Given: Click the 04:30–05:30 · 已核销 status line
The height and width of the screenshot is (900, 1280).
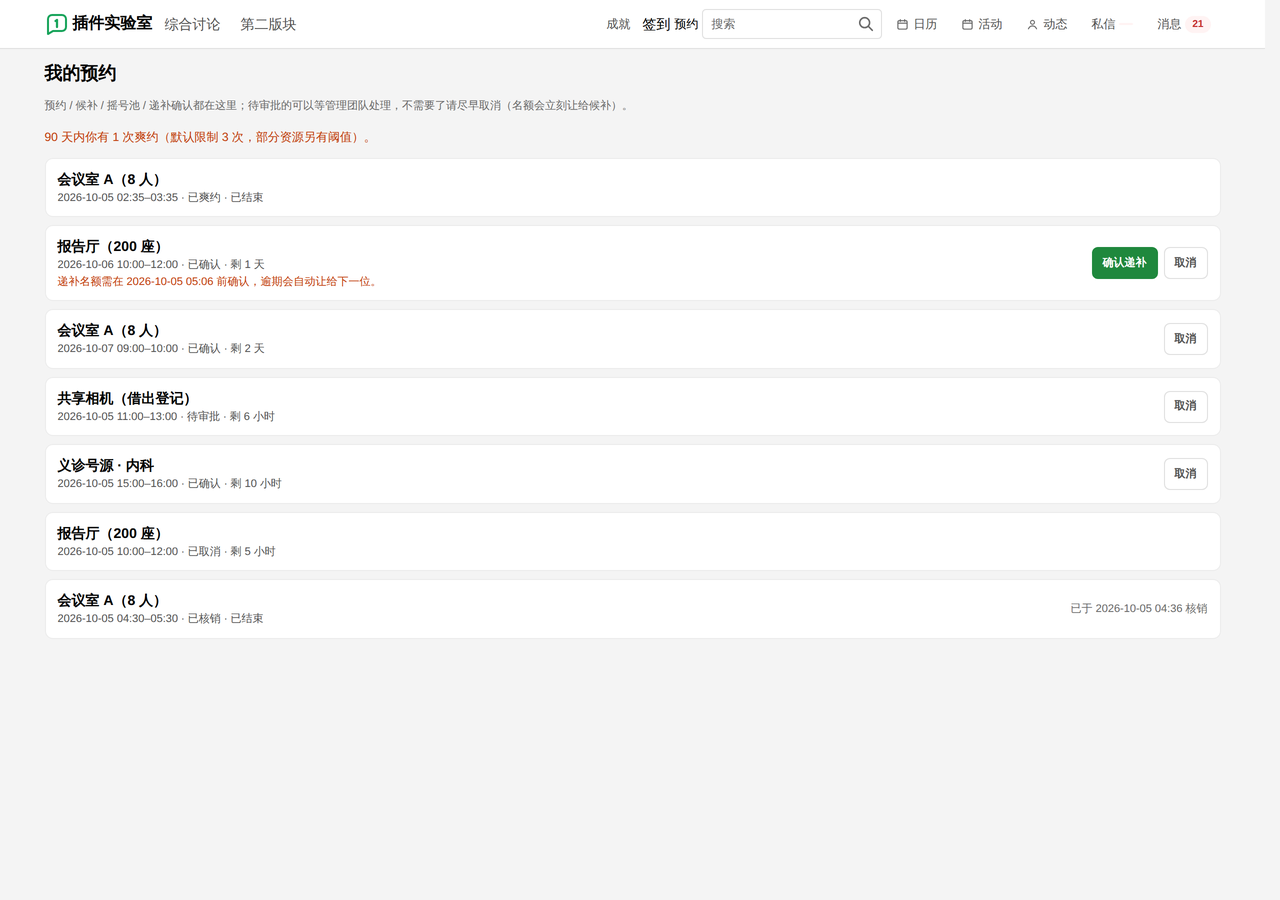Looking at the screenshot, I should coord(160,618).
